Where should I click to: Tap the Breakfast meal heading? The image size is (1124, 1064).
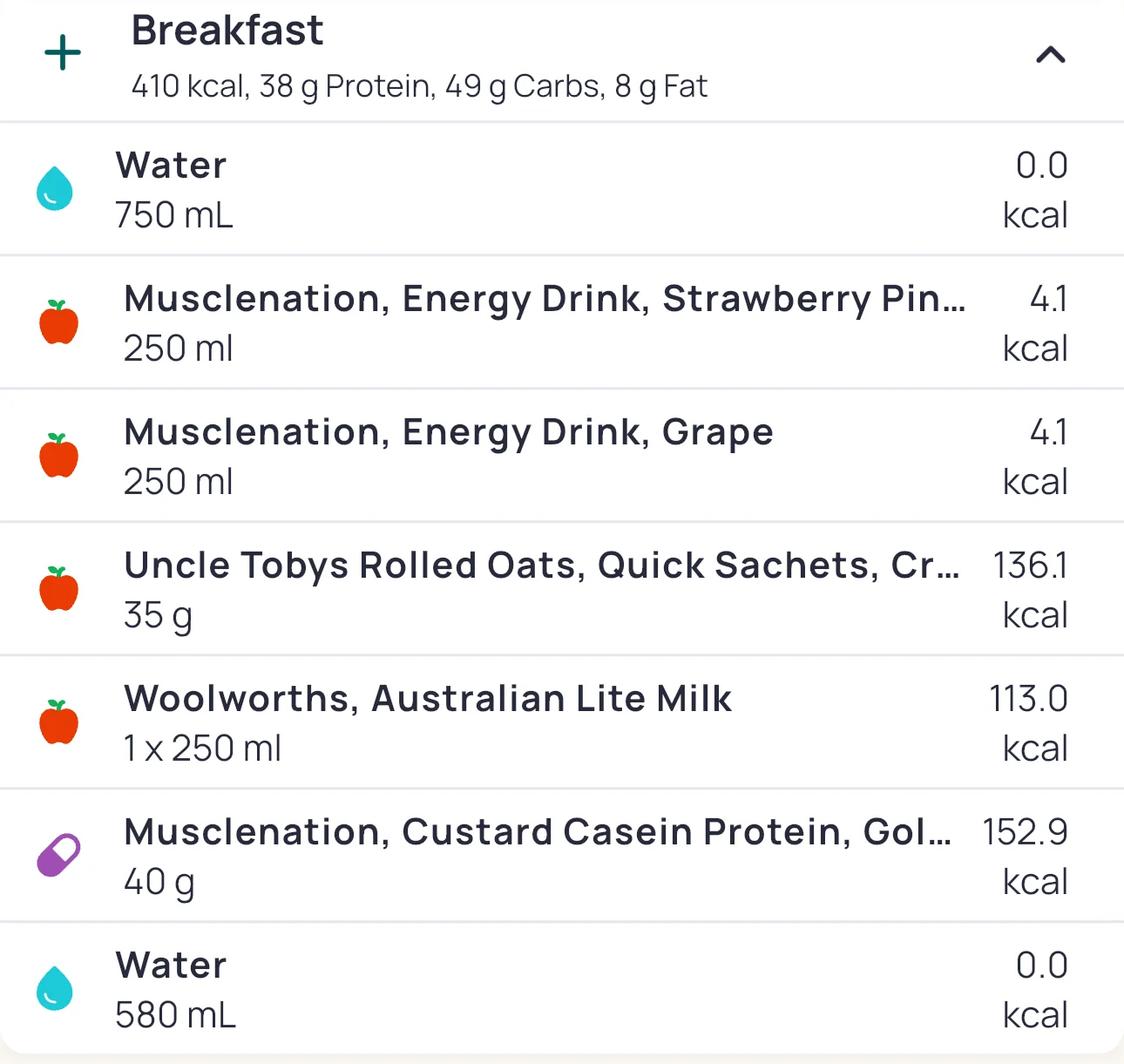click(x=227, y=30)
